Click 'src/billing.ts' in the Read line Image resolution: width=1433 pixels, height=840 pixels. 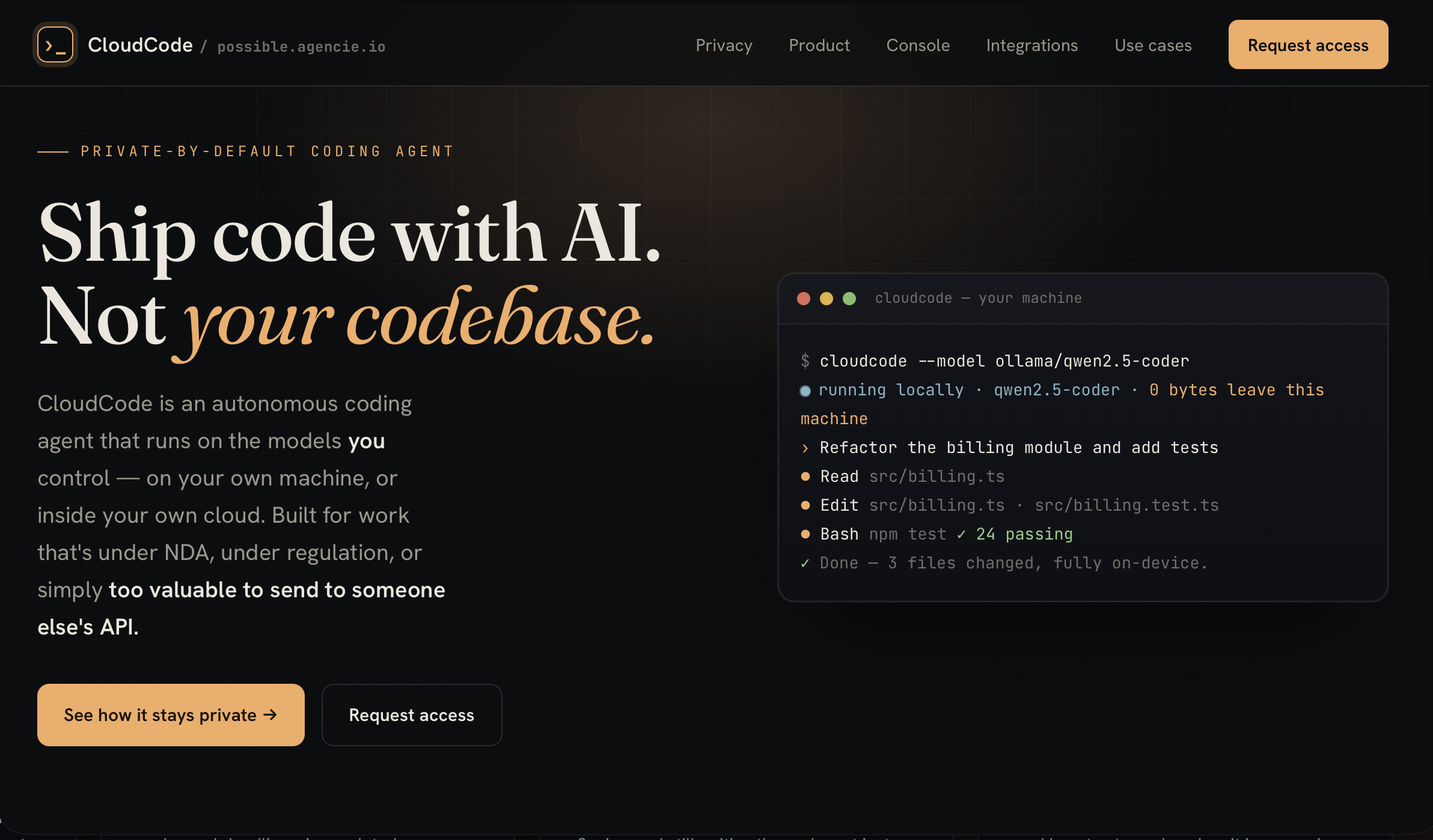click(x=936, y=476)
